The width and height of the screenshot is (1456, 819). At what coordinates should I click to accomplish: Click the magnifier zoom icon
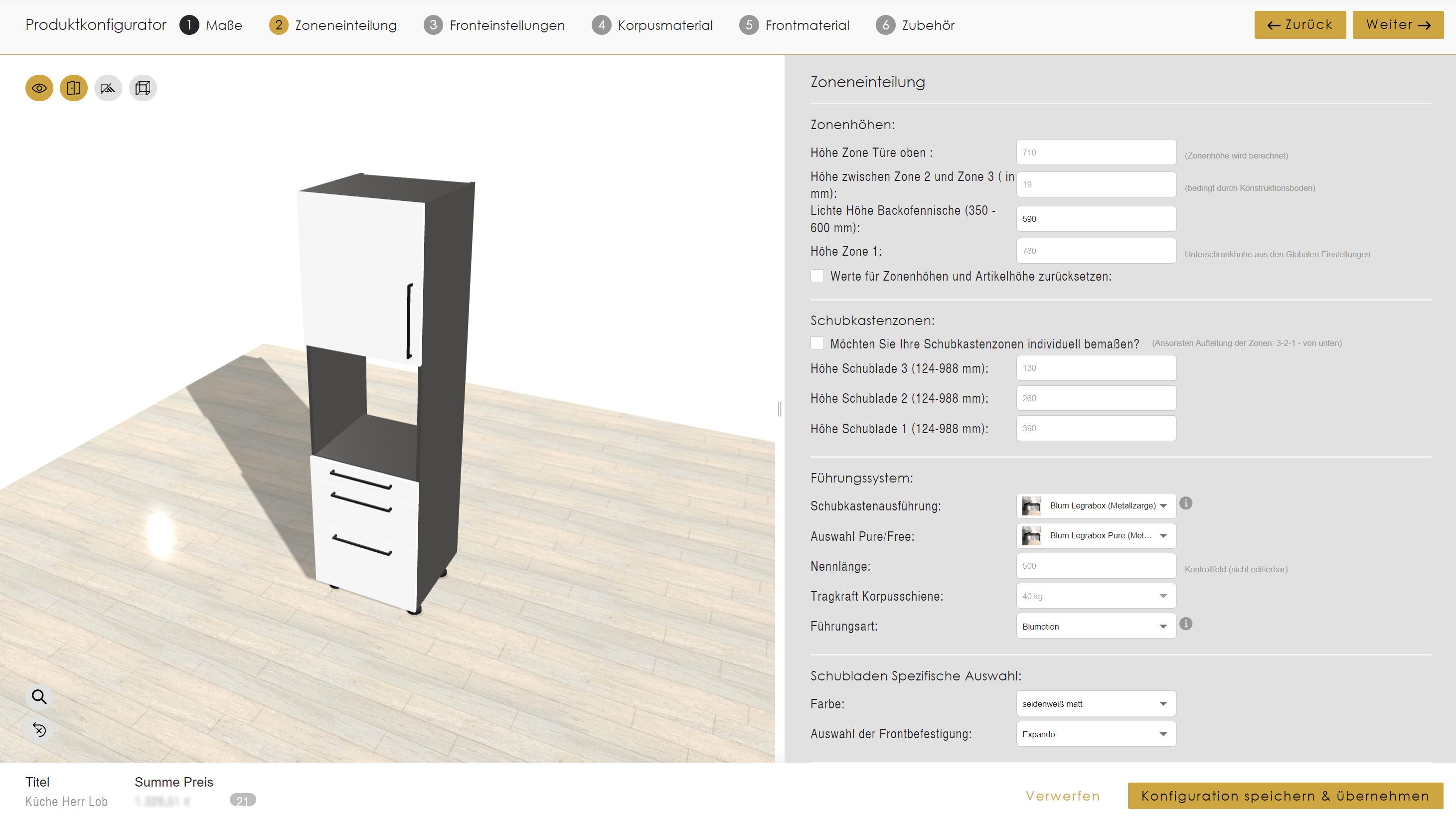[39, 696]
